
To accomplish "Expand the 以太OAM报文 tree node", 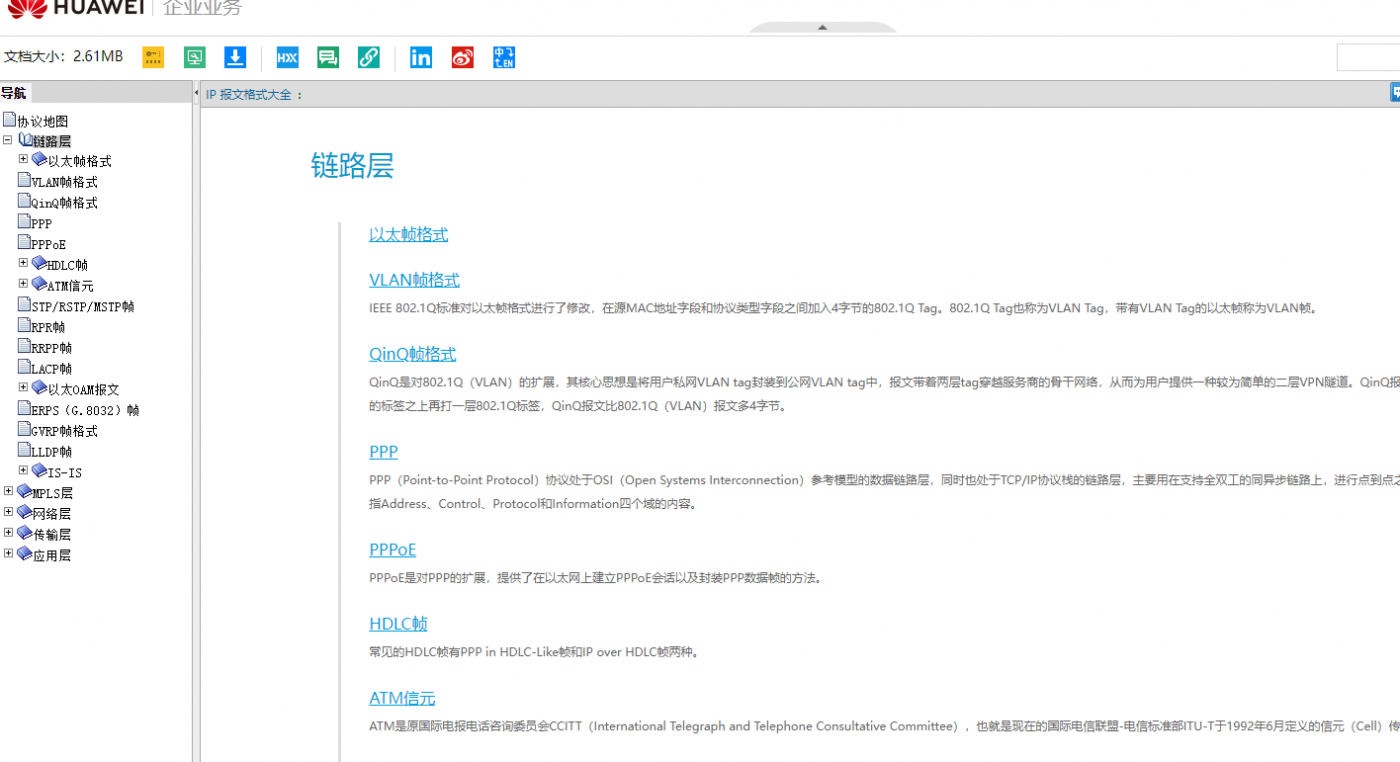I will click(23, 388).
